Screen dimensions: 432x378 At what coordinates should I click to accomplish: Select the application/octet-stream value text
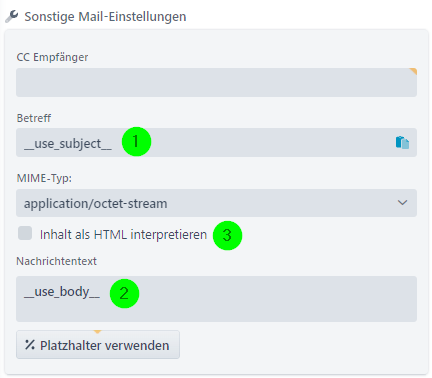pyautogui.click(x=95, y=203)
